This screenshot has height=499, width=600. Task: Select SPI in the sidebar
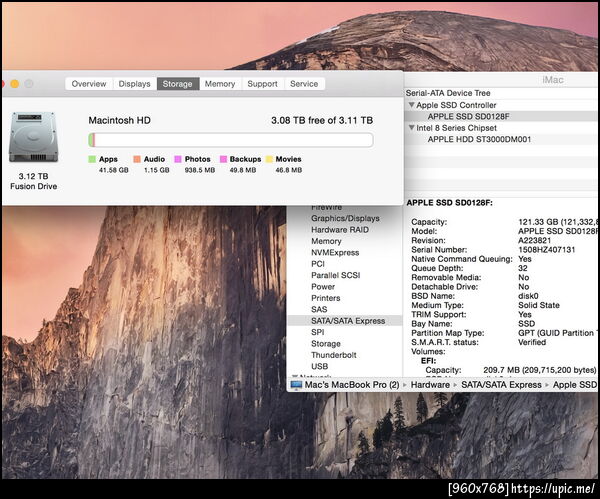tap(318, 332)
